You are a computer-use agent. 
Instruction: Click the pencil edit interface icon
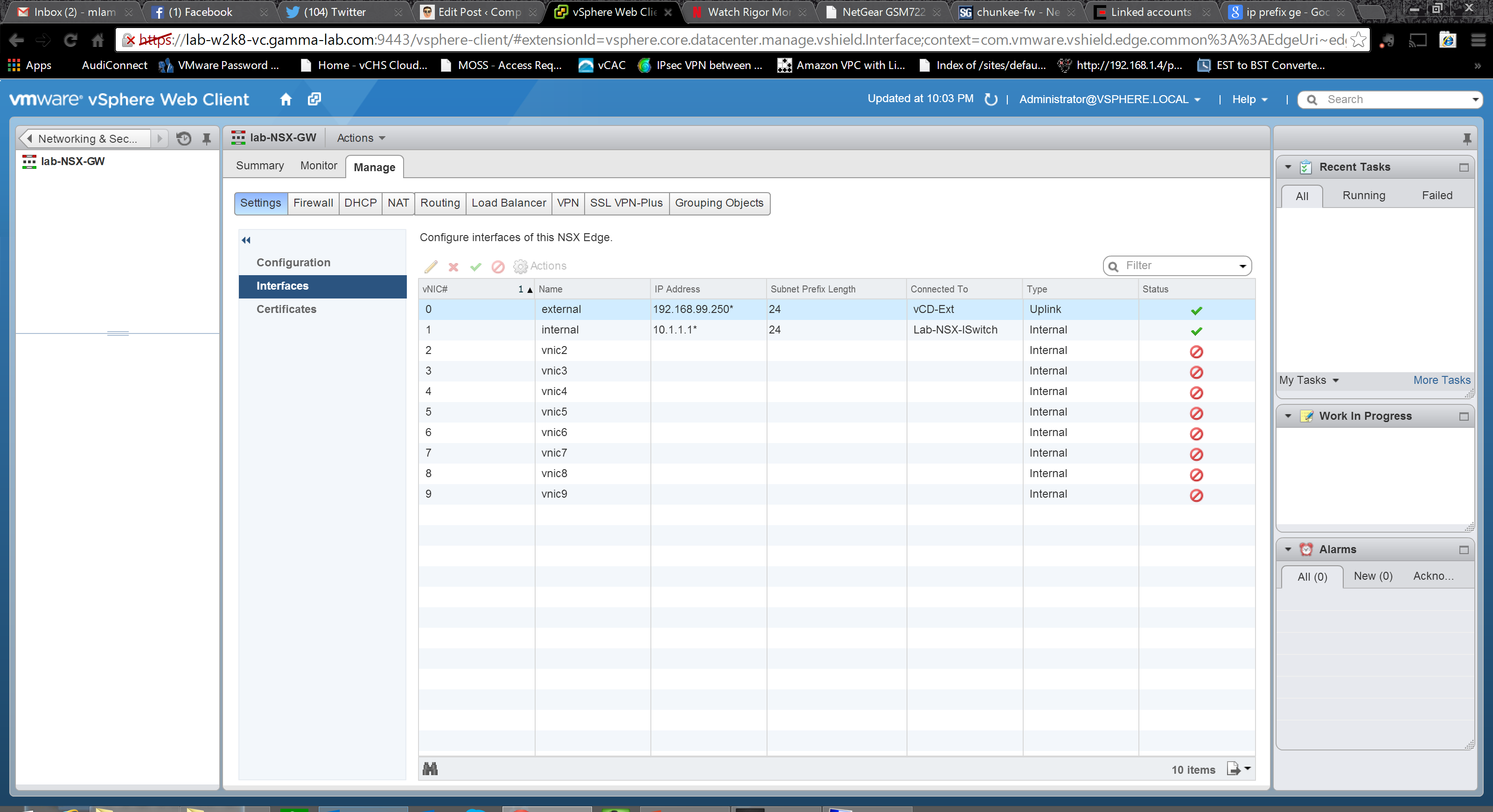tap(431, 266)
